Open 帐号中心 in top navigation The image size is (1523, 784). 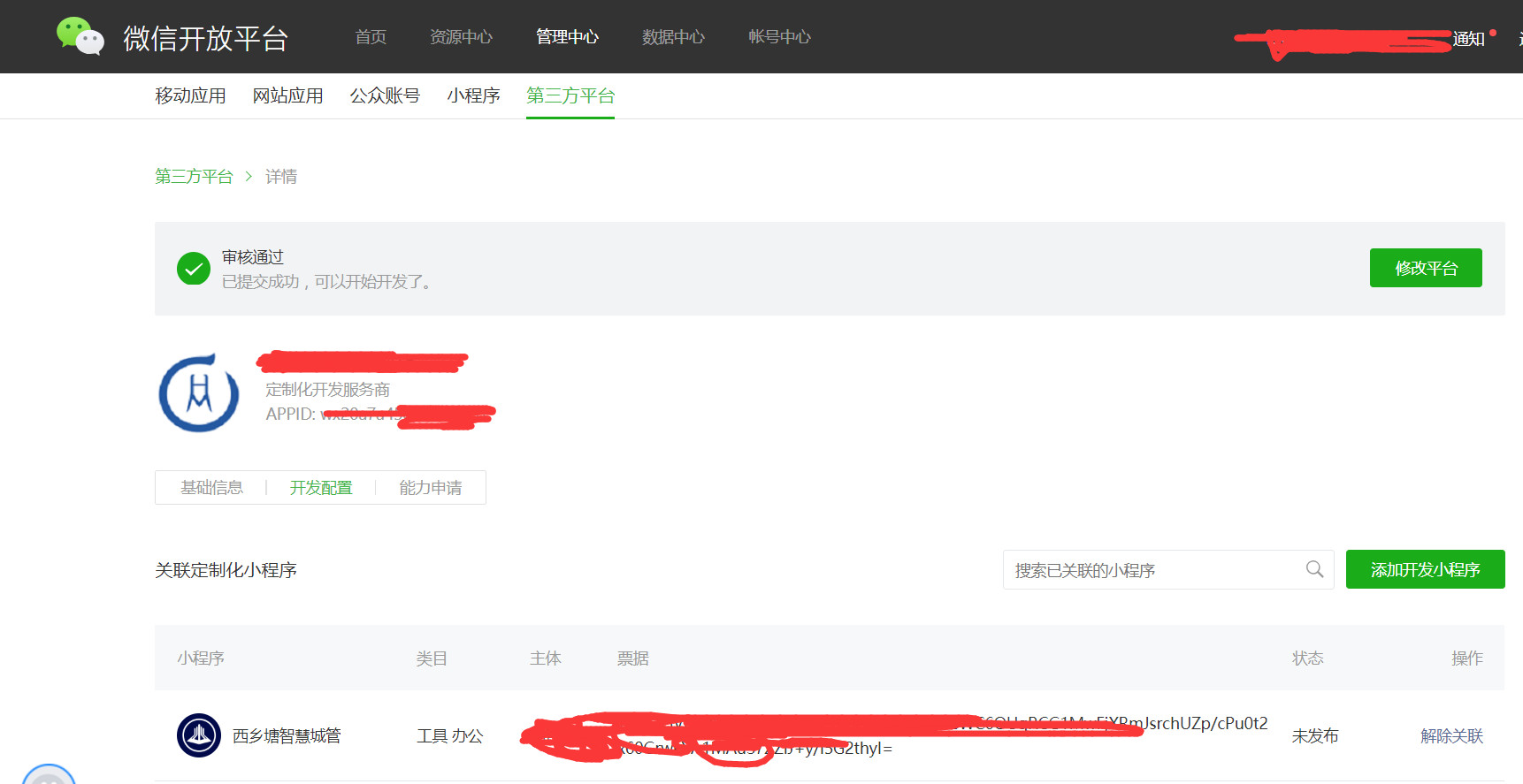pos(779,37)
